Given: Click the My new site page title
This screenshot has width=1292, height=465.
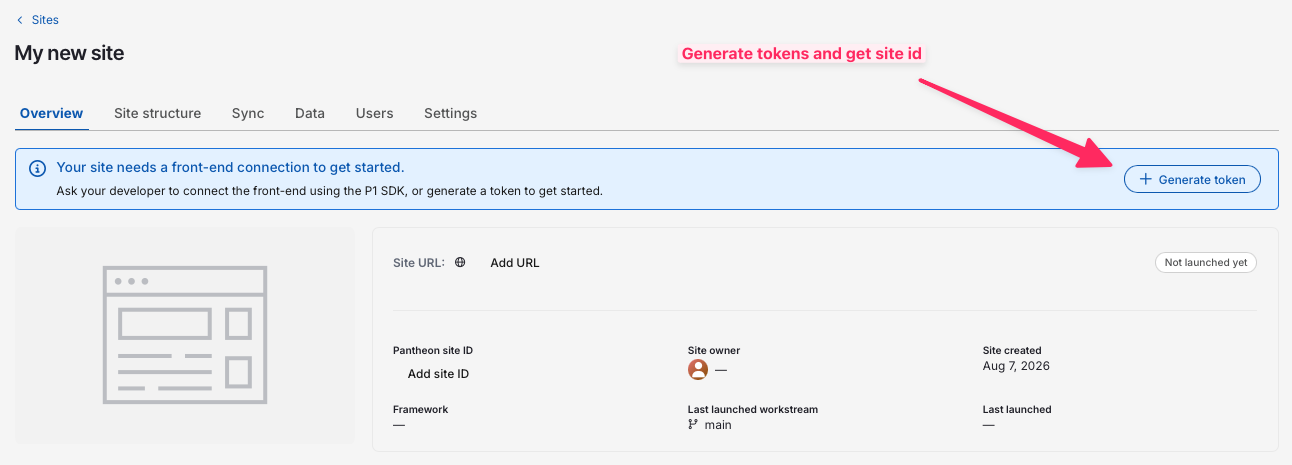Looking at the screenshot, I should [x=69, y=54].
